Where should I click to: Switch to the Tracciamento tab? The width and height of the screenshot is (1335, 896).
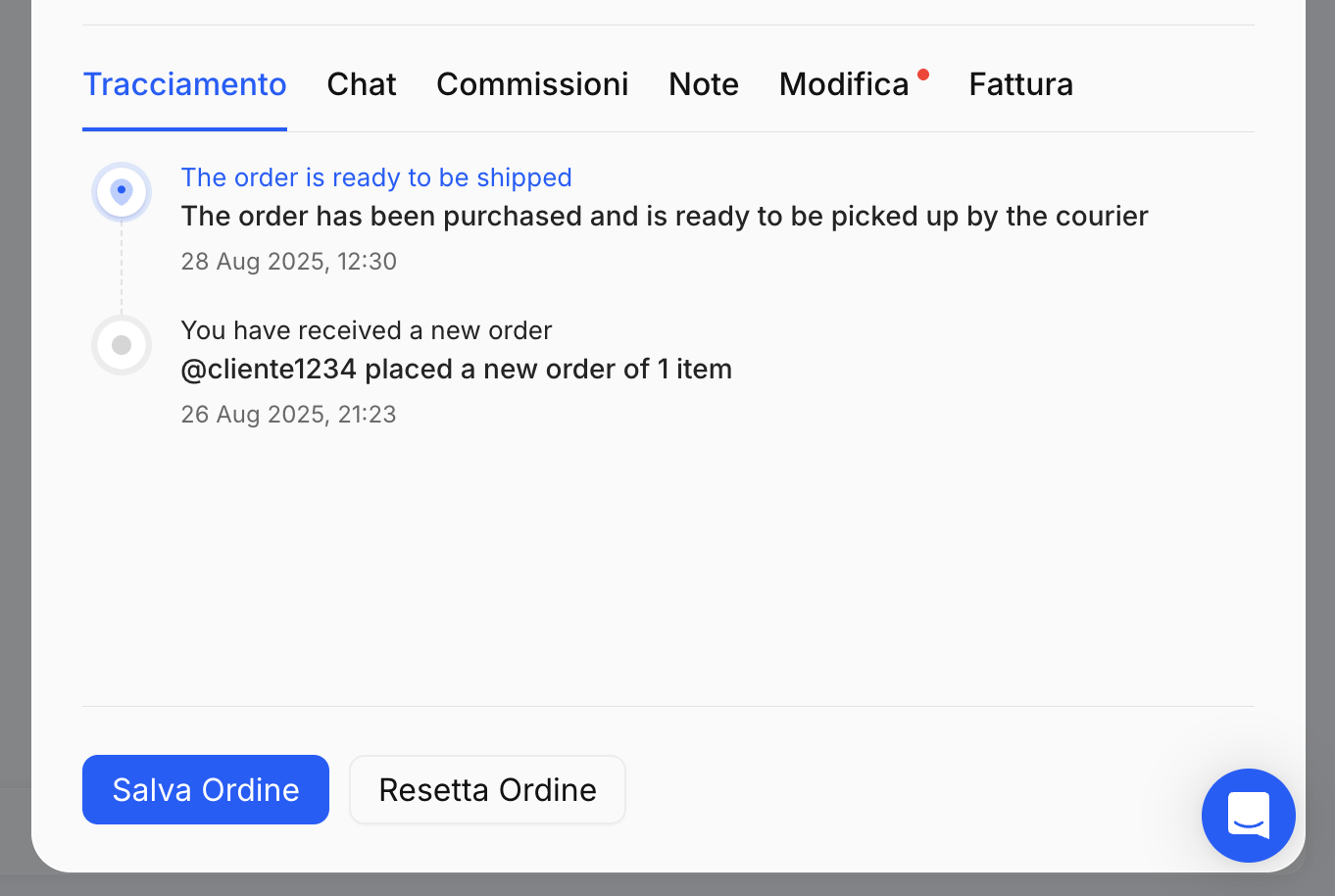(184, 84)
